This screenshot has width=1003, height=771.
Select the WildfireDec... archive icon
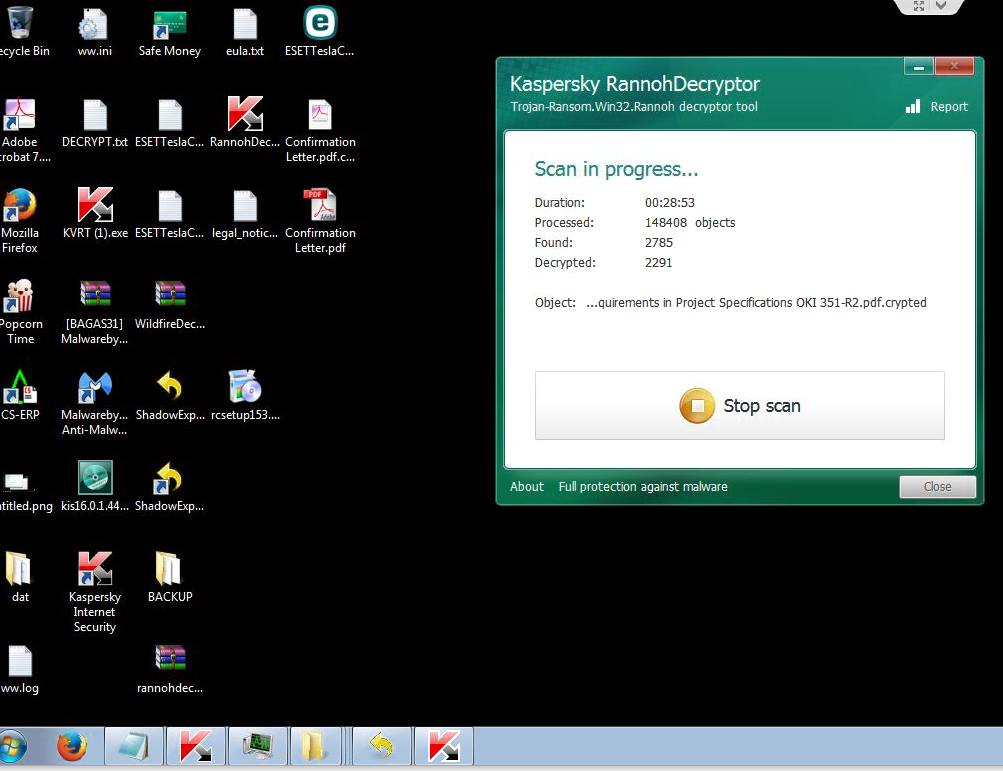170,305
